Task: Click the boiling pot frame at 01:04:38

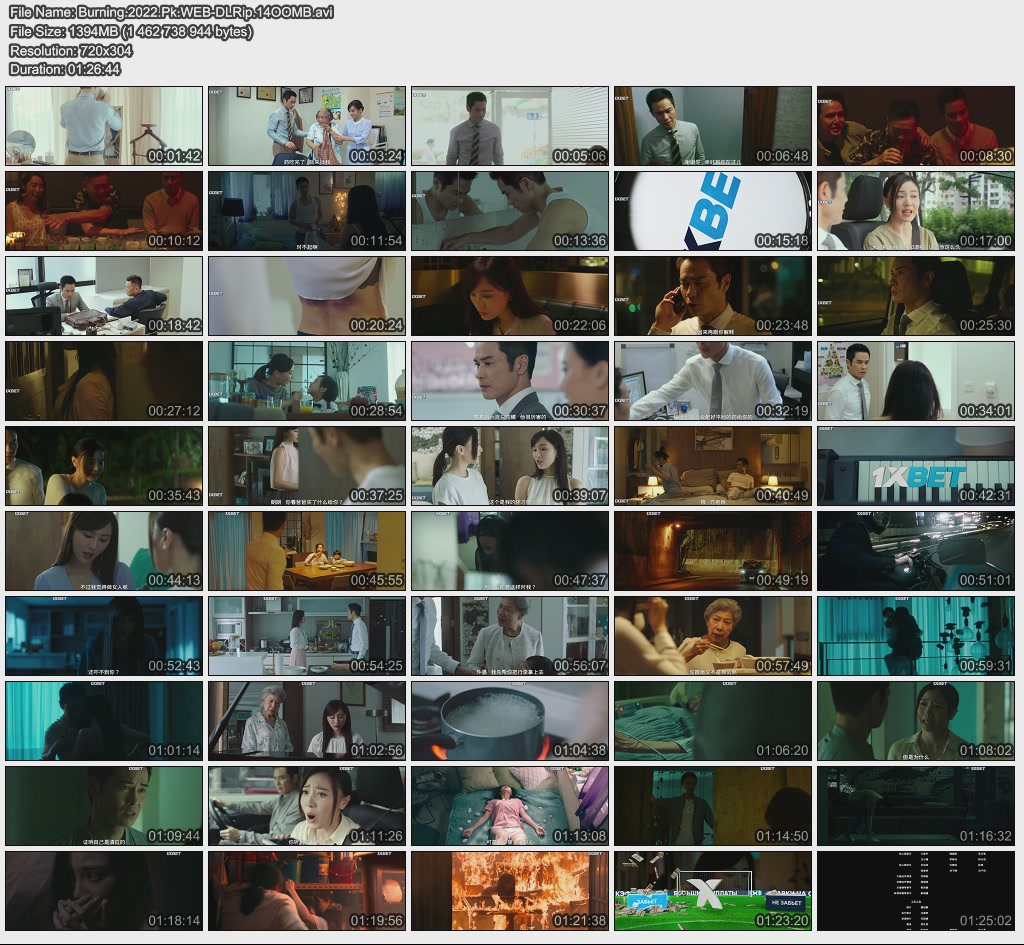Action: click(x=510, y=721)
